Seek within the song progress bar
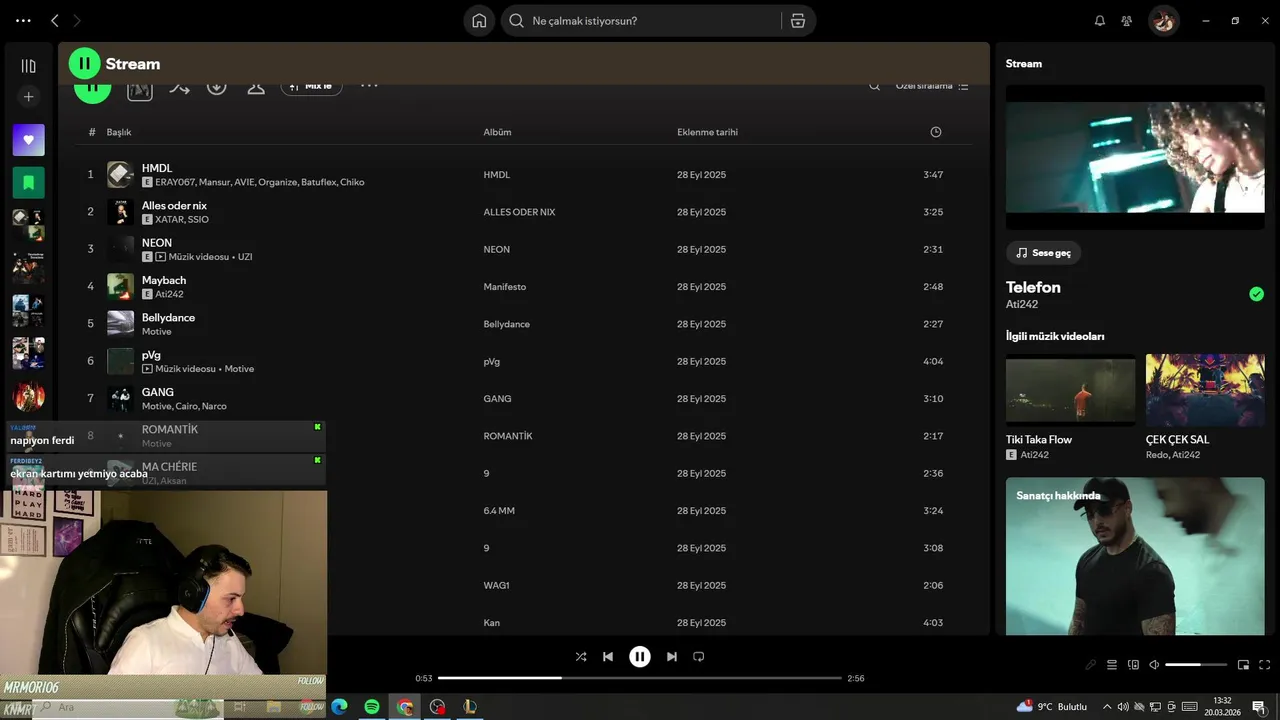This screenshot has height=720, width=1280. click(640, 678)
